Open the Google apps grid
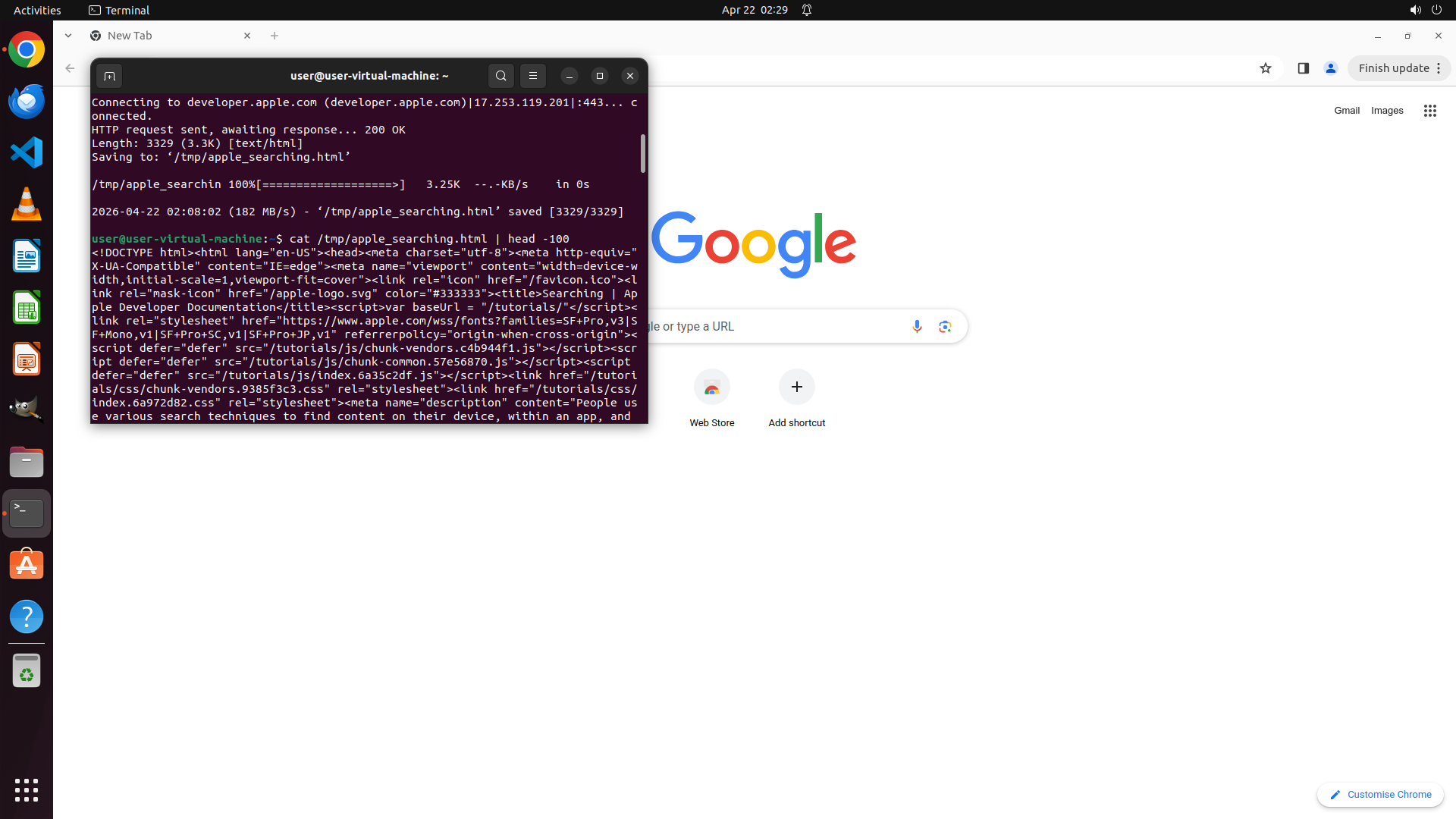The image size is (1456, 819). [x=1429, y=111]
